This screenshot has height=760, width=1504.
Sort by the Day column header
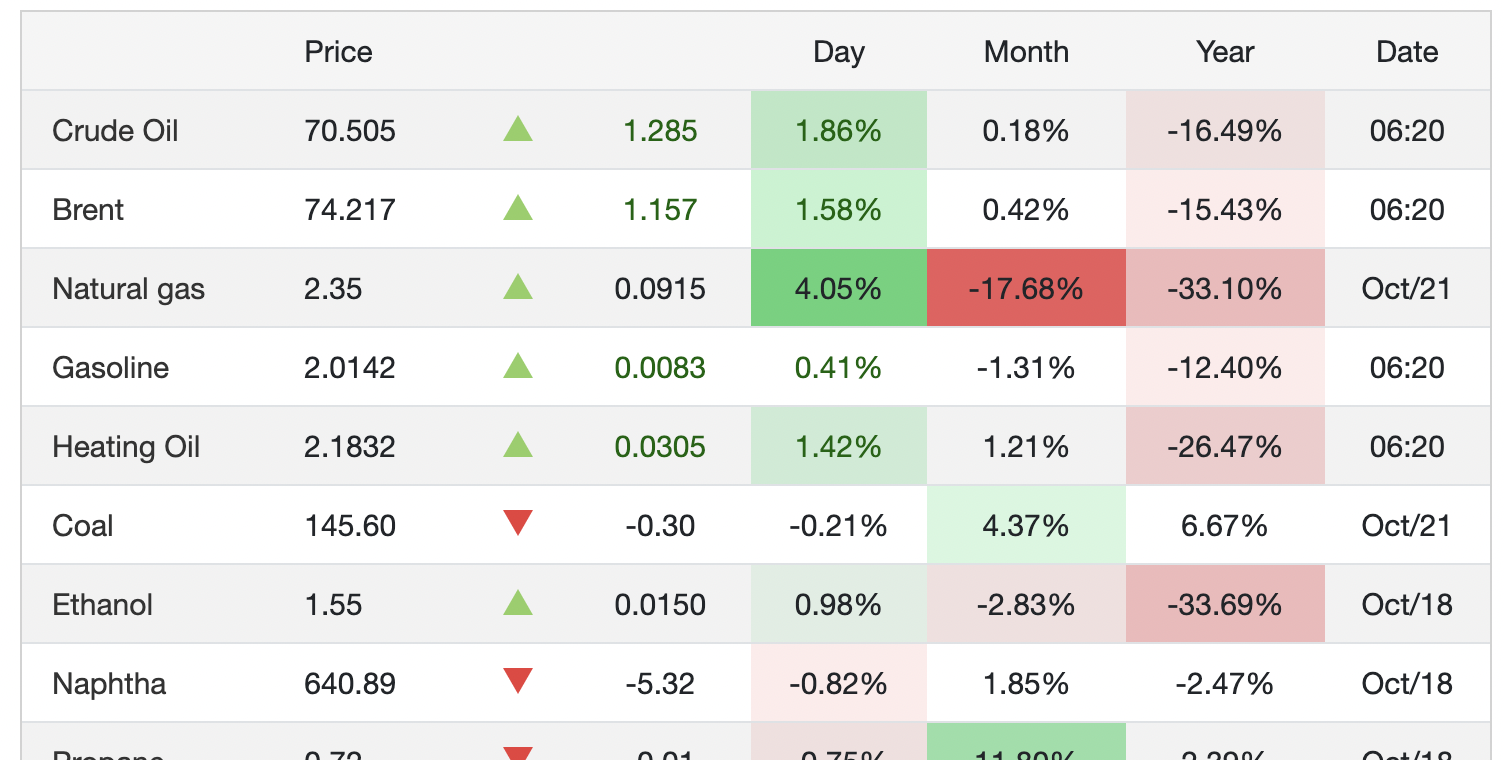point(838,52)
